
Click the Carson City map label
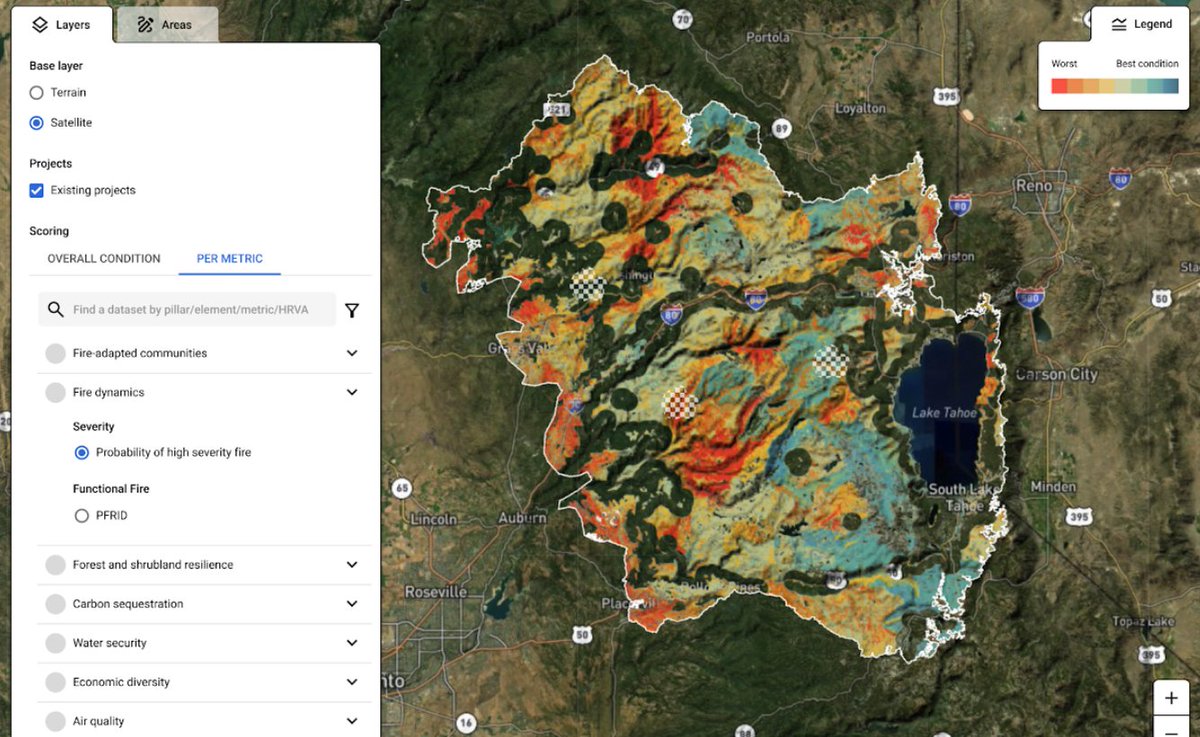(1056, 375)
